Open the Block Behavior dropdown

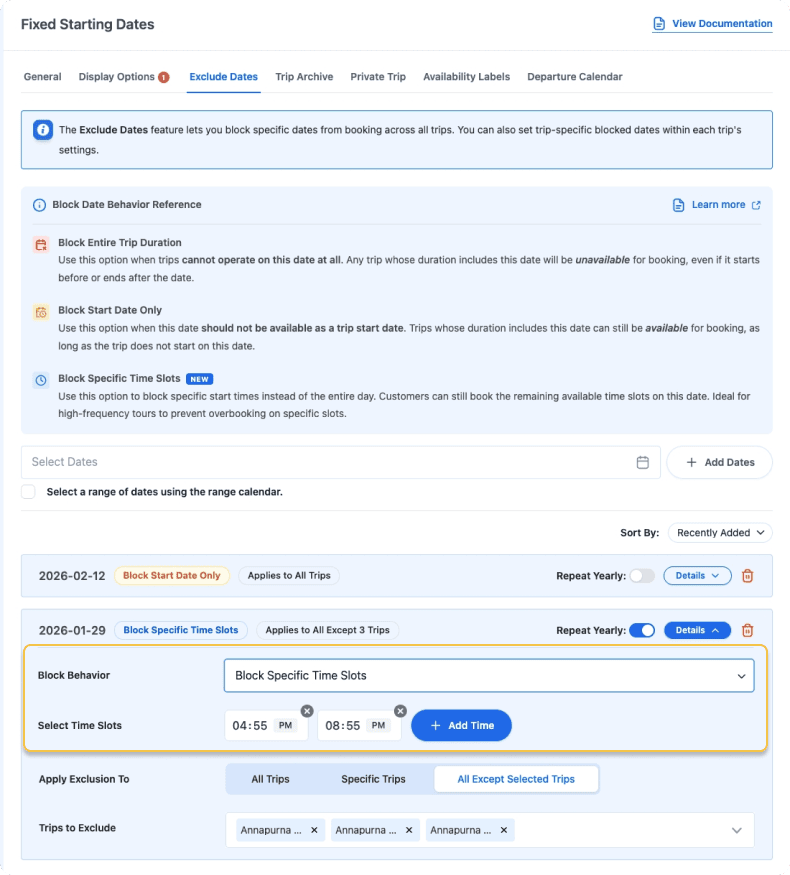[x=489, y=675]
